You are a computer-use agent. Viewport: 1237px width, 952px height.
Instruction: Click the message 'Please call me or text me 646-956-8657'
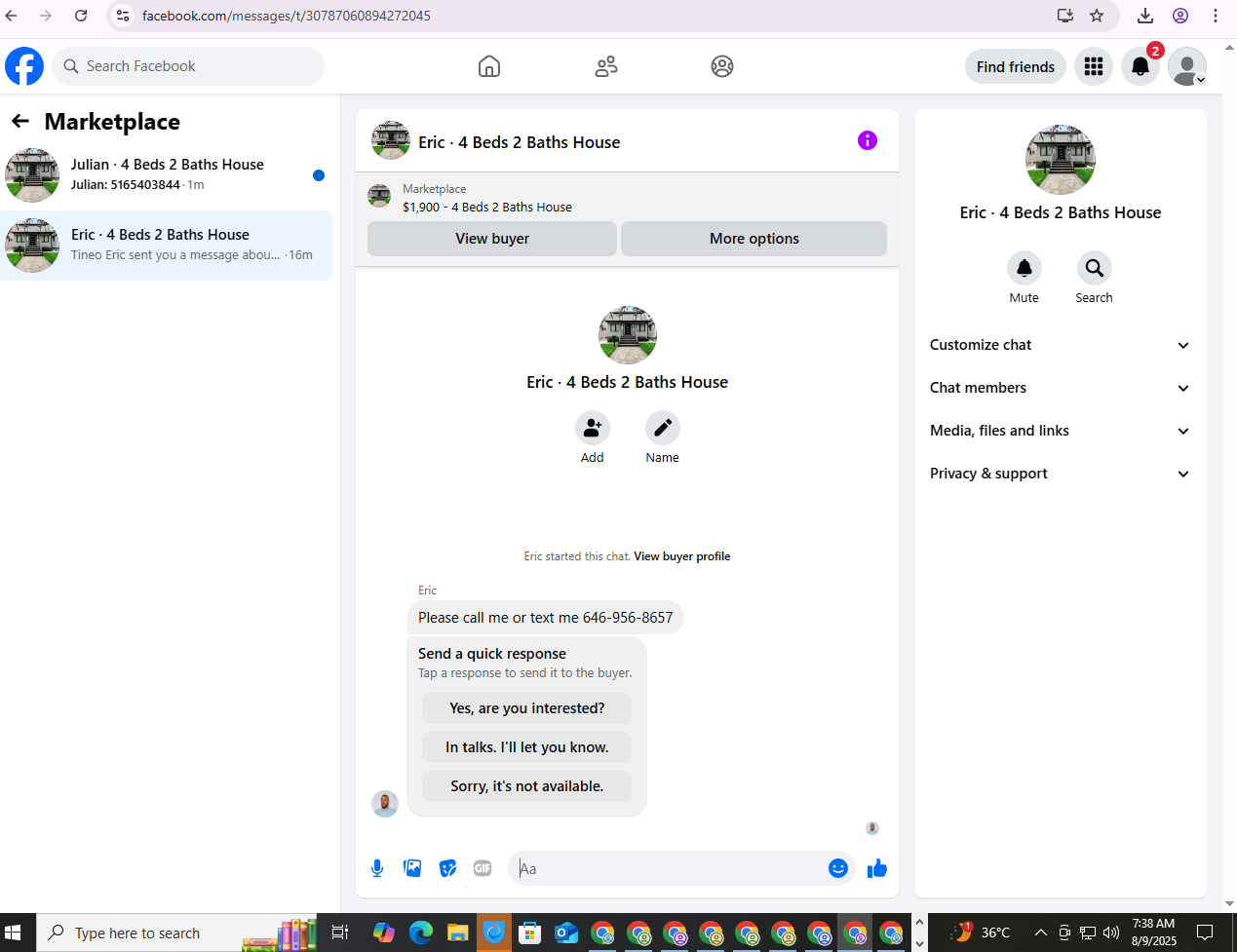545,618
